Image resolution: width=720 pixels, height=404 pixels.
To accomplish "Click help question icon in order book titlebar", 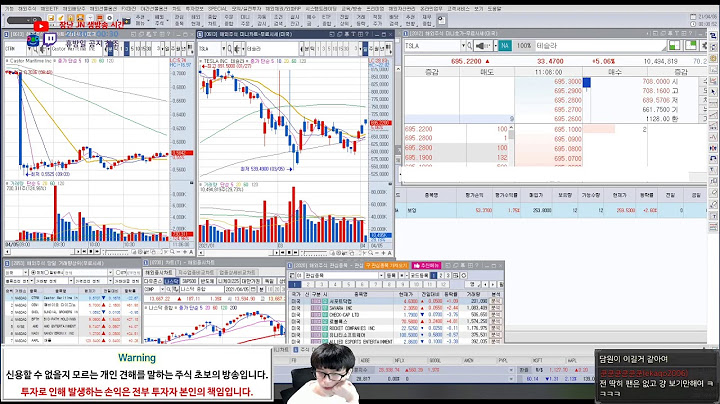I will tap(691, 34).
